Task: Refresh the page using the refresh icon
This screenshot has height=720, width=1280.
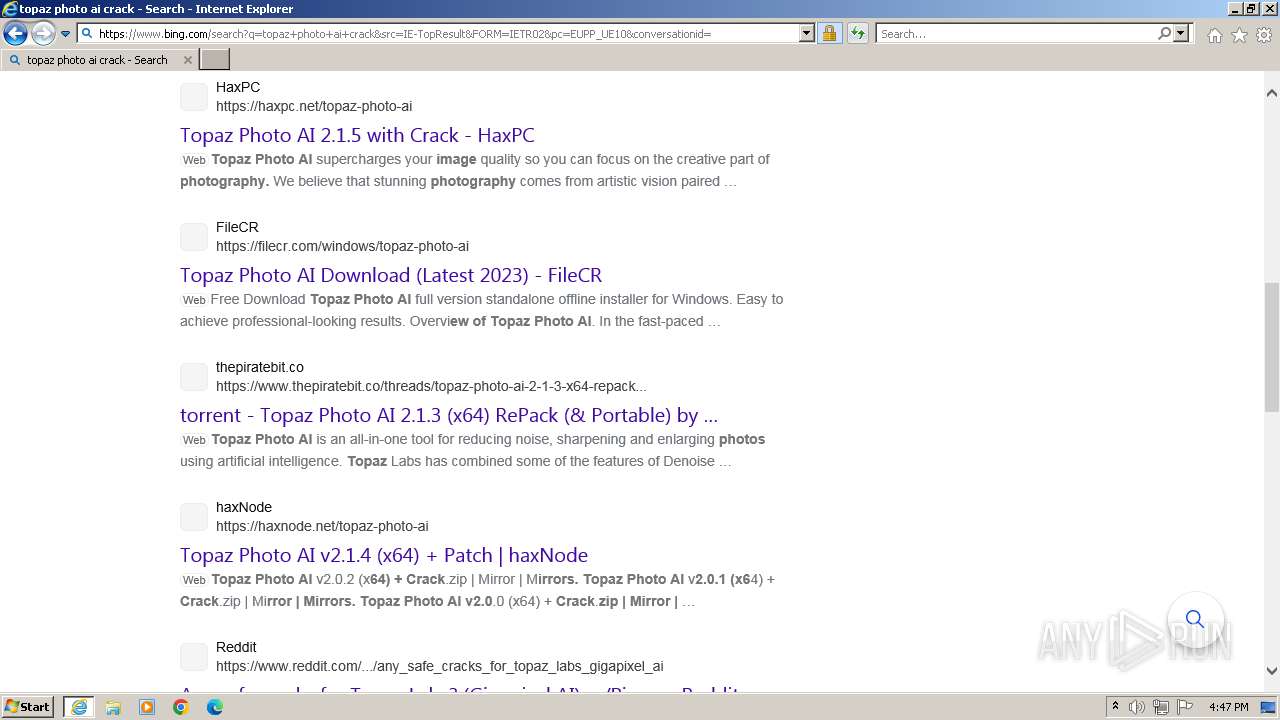Action: tap(858, 34)
